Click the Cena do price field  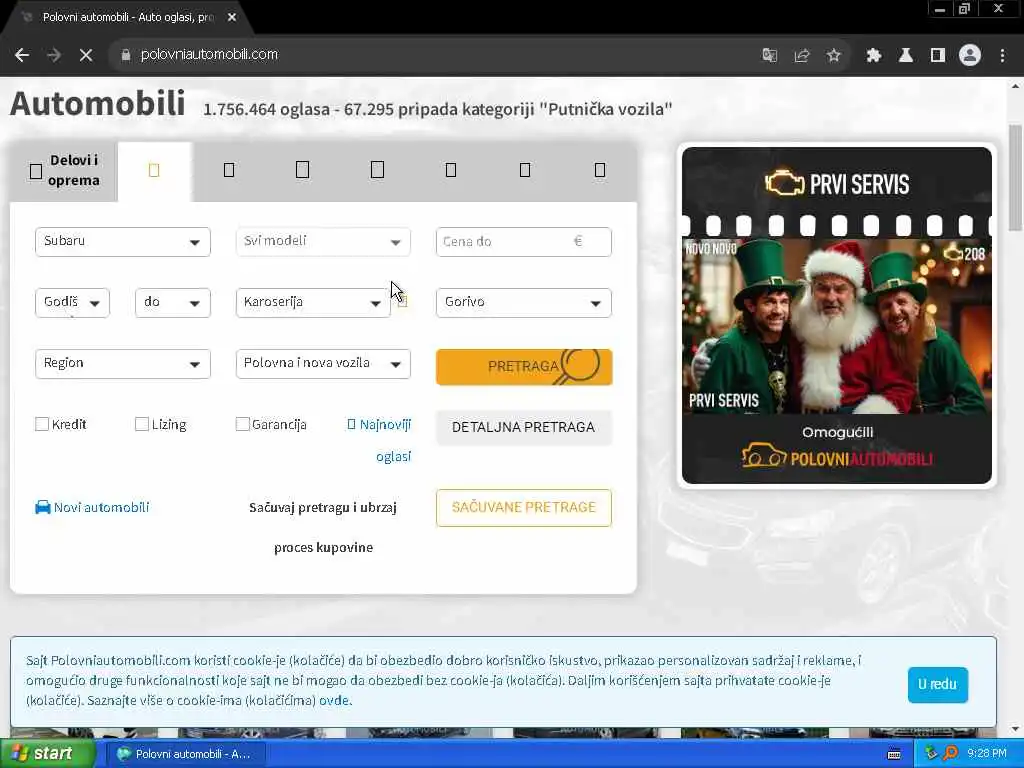pyautogui.click(x=524, y=242)
